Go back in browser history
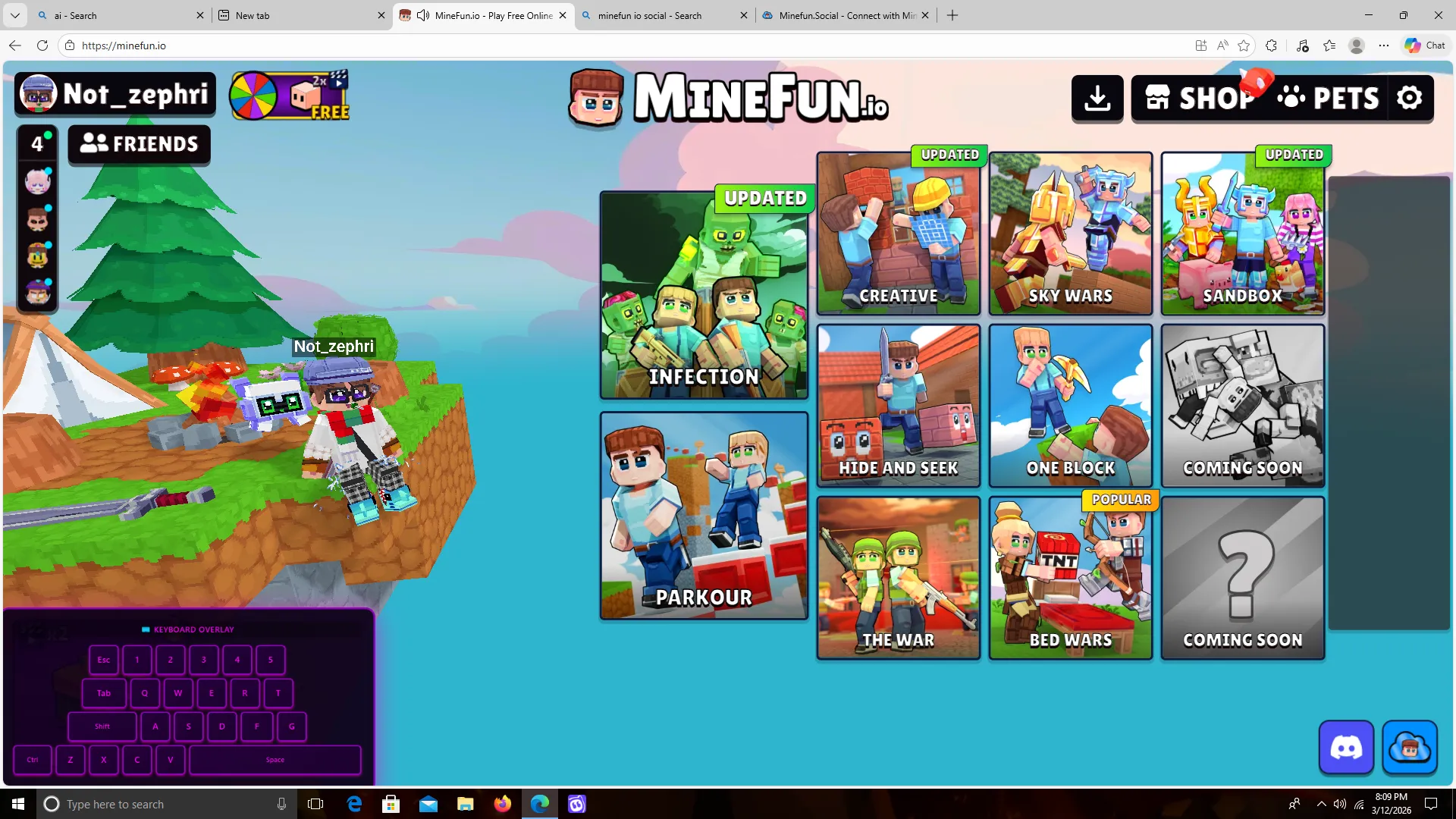1456x819 pixels. point(15,45)
